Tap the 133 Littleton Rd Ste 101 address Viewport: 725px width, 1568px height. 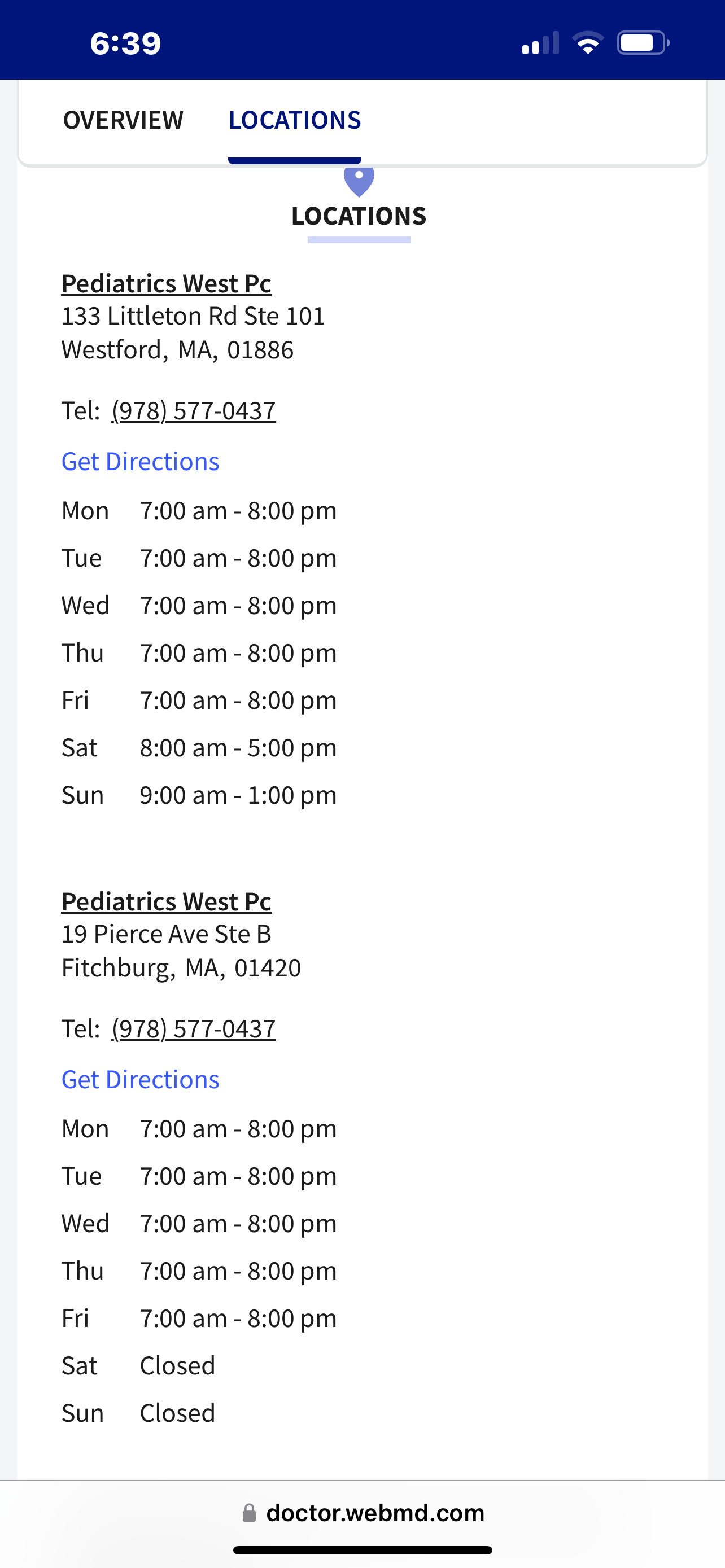pos(193,316)
